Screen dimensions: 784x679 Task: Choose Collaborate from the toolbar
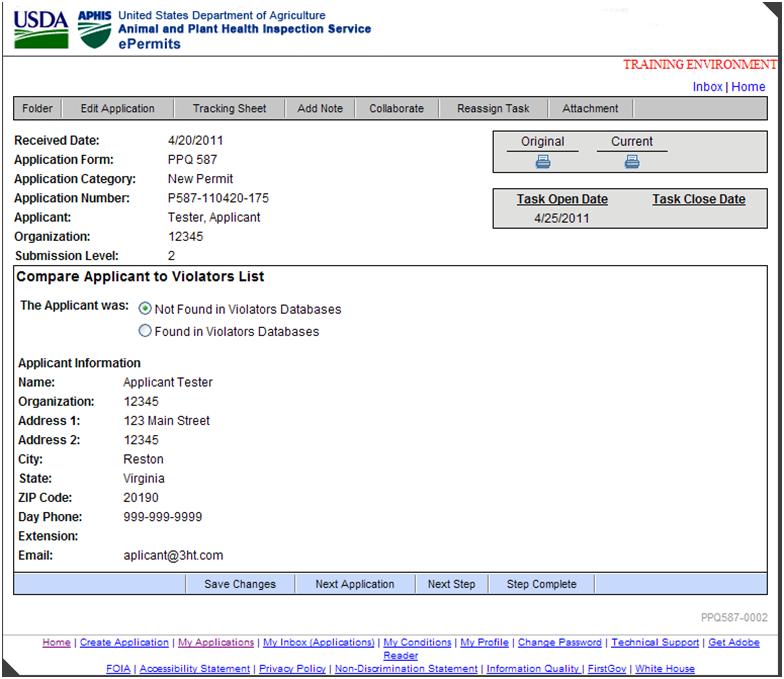tap(396, 108)
